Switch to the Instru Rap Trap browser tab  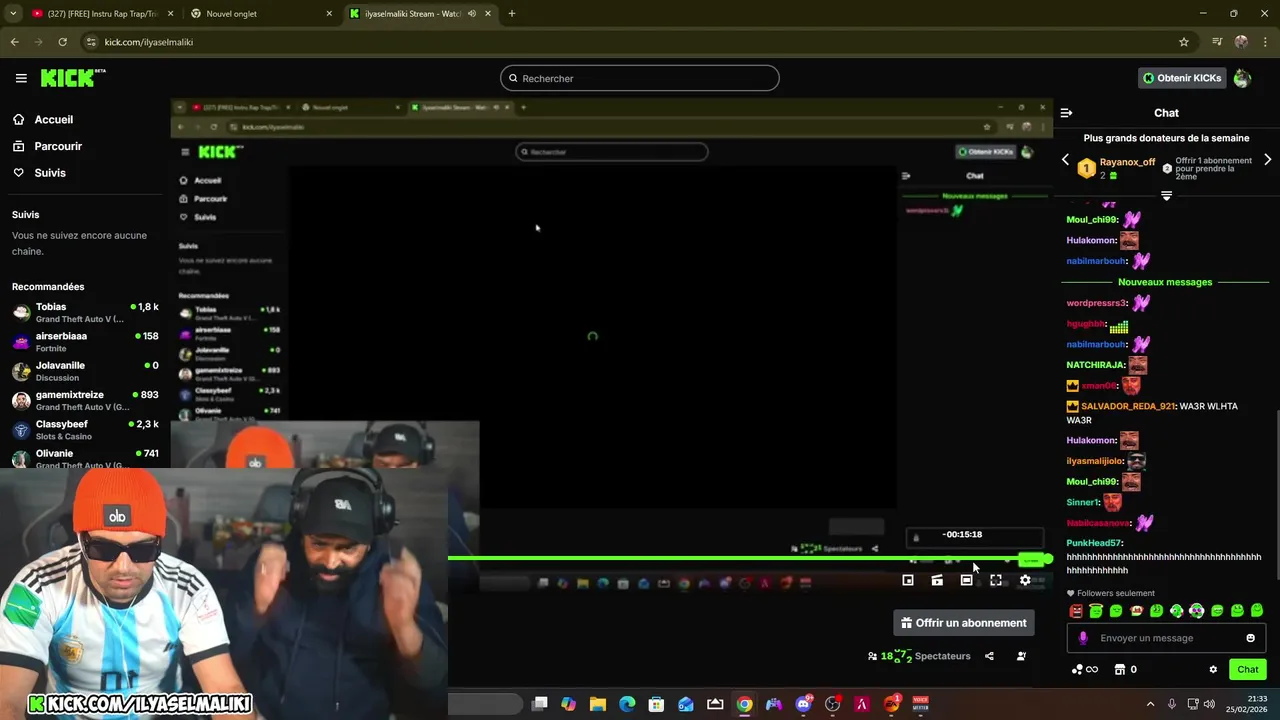coord(102,14)
